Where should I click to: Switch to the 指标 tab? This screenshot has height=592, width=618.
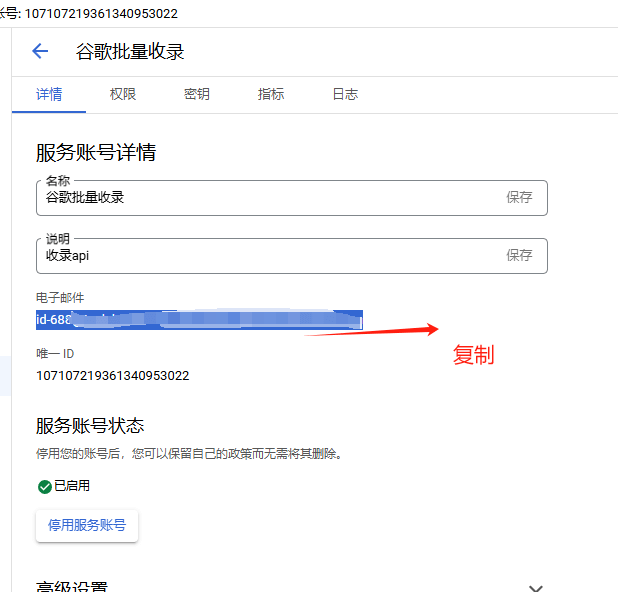[271, 94]
